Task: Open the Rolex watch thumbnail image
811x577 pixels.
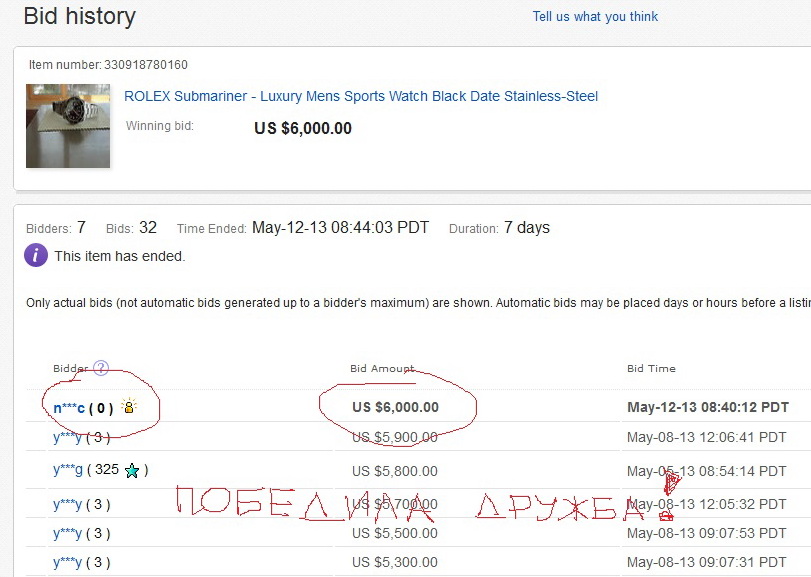Action: coord(68,125)
